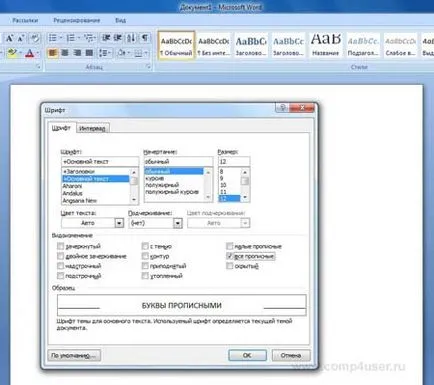Apply the Обычный style thumbnail

coord(176,45)
